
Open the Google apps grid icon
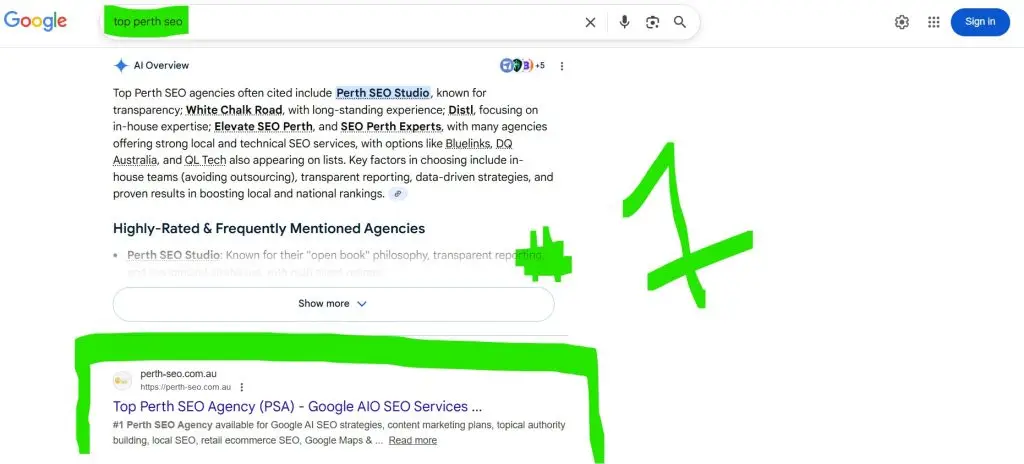934,22
